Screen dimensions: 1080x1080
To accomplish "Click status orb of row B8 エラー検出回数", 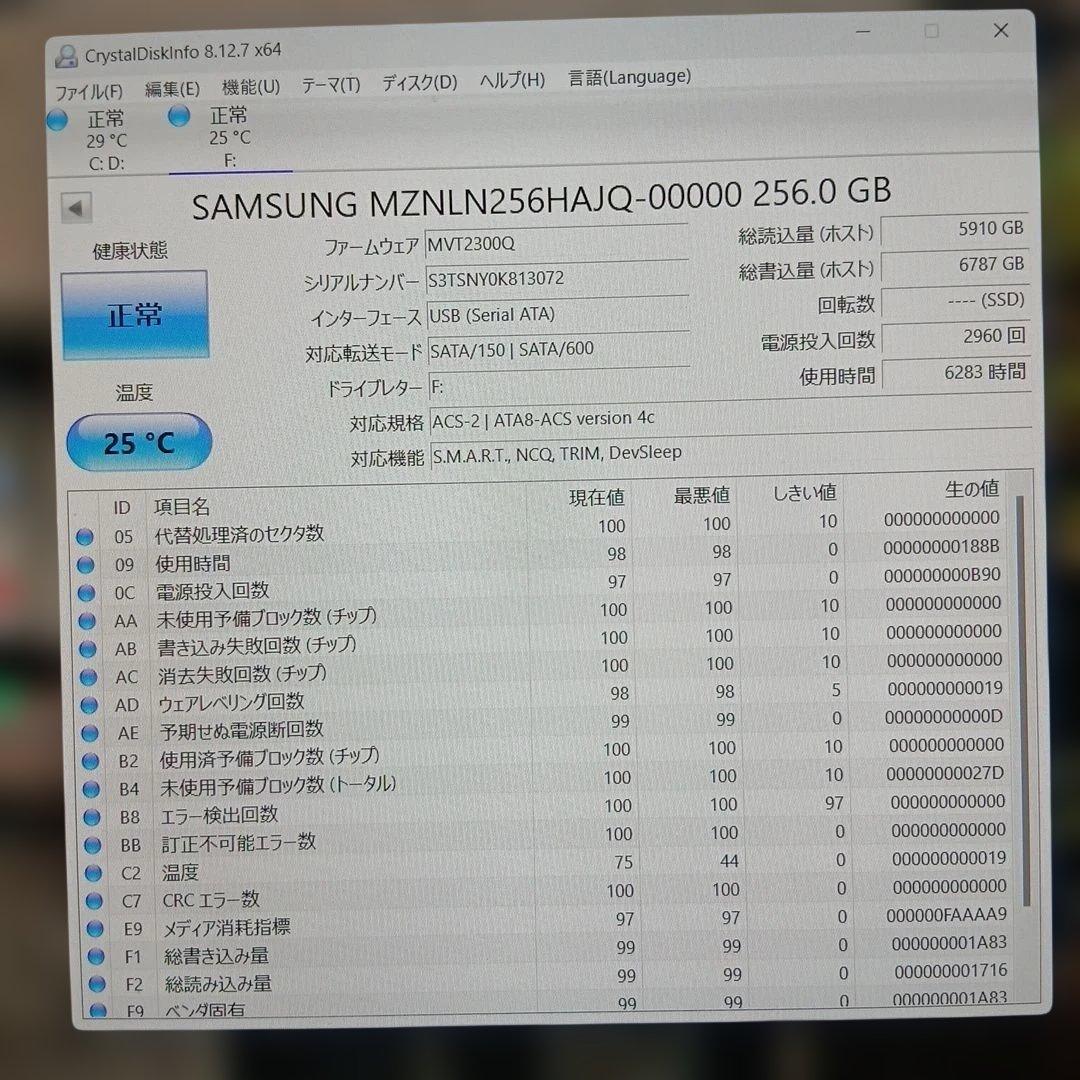I will coord(92,817).
